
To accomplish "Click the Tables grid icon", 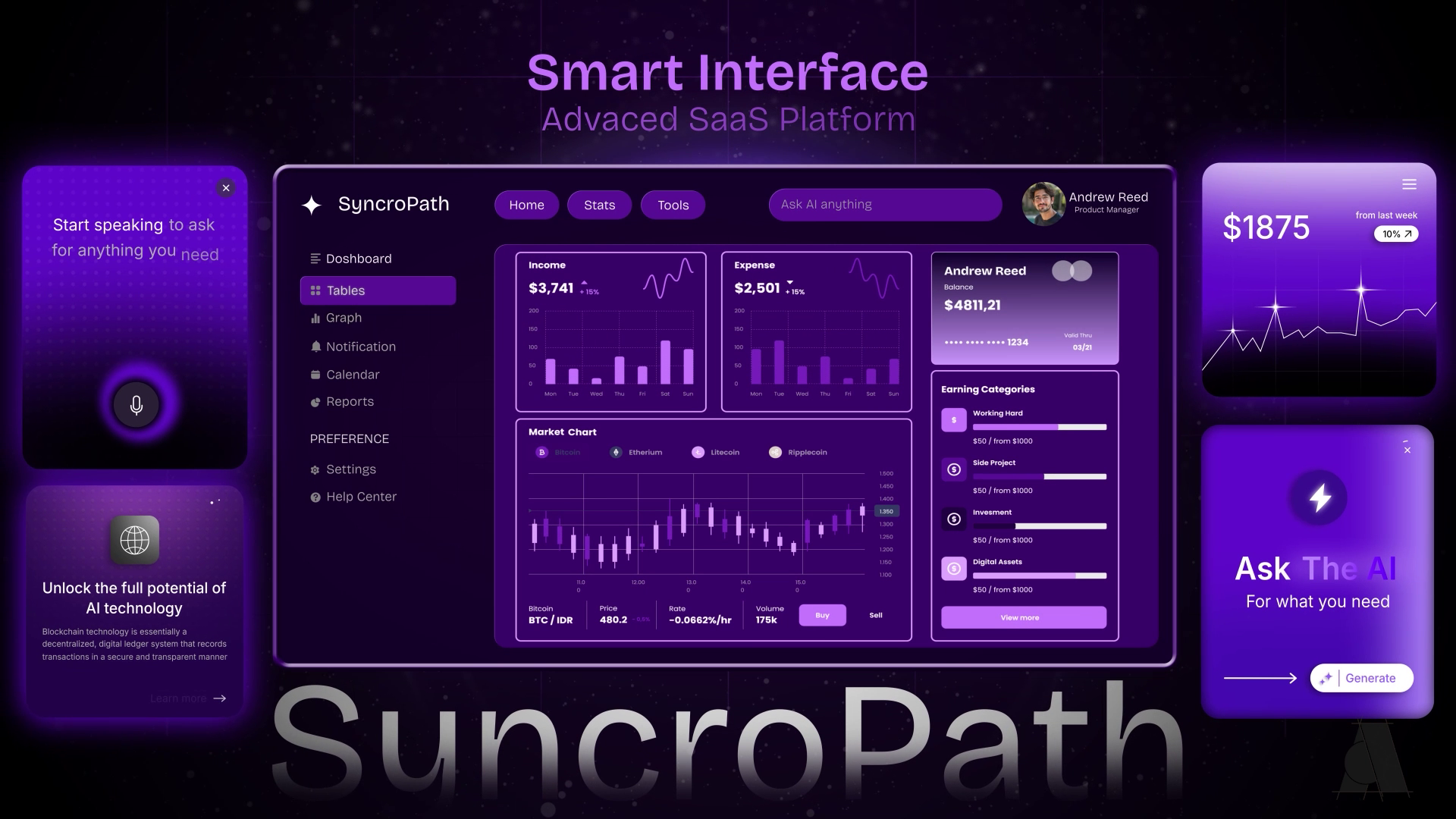I will [315, 290].
